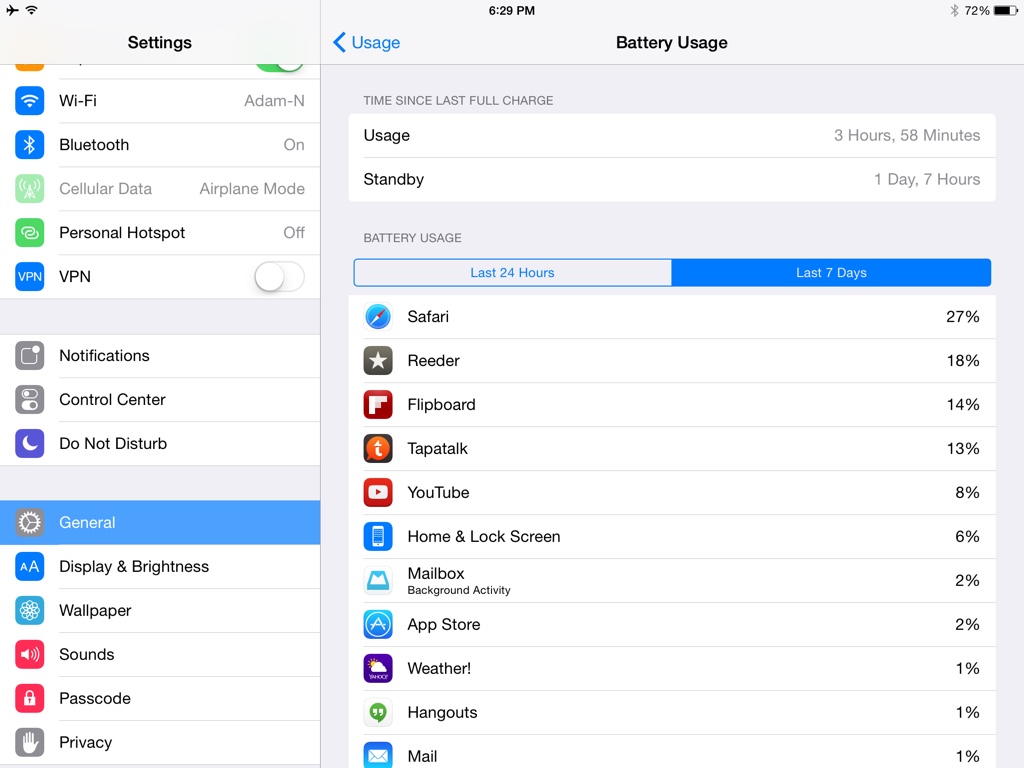Tap the Passcode lock icon
Viewport: 1024px width, 768px height.
point(29,698)
